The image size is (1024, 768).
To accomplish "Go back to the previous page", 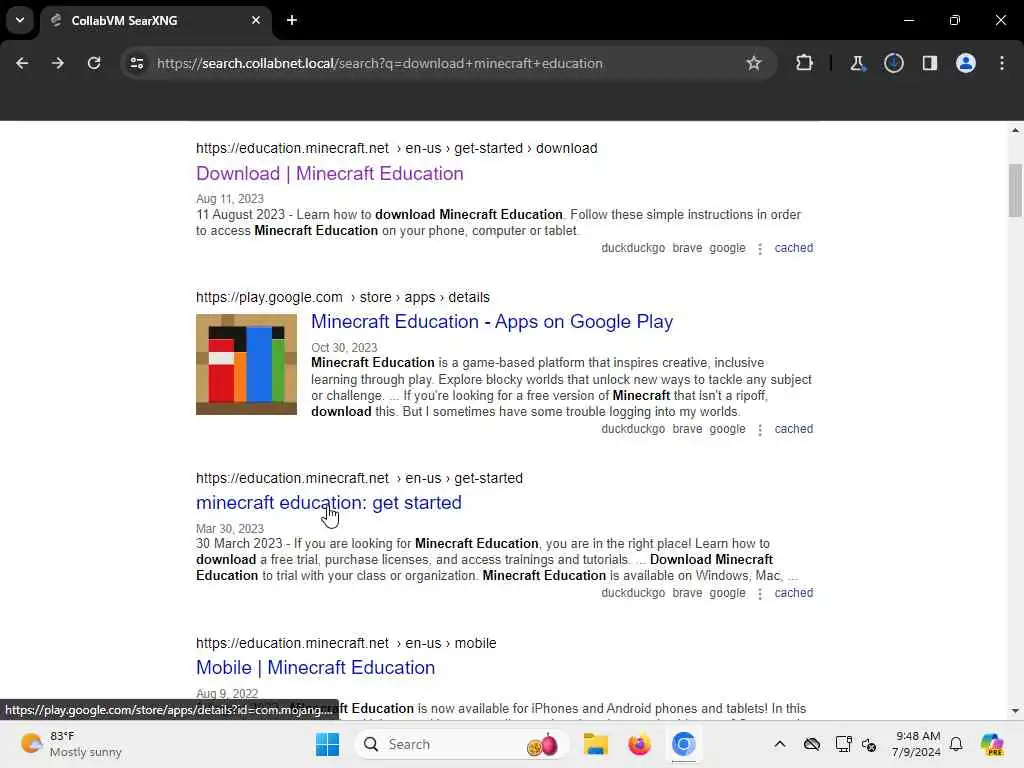I will point(22,63).
